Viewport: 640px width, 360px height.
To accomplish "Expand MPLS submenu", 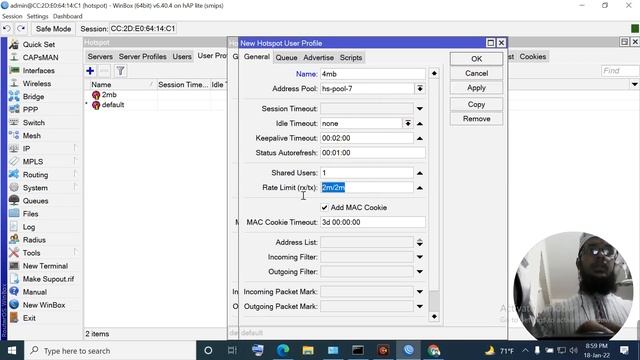I will tap(33, 162).
